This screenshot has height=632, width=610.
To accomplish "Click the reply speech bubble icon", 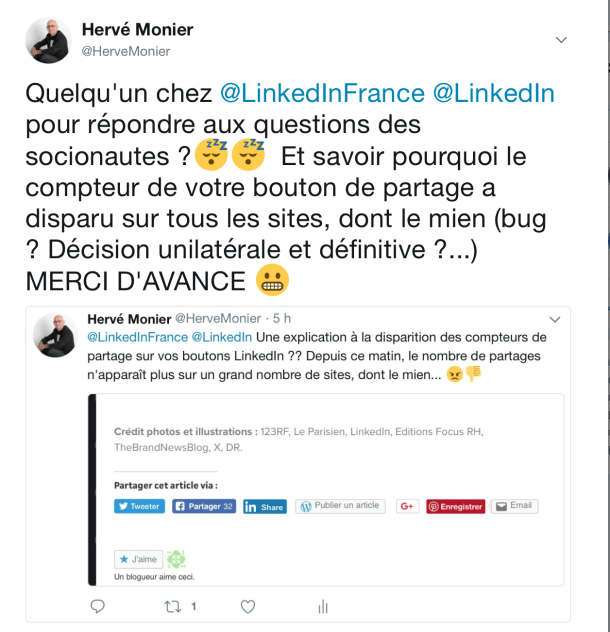I will coord(97,606).
